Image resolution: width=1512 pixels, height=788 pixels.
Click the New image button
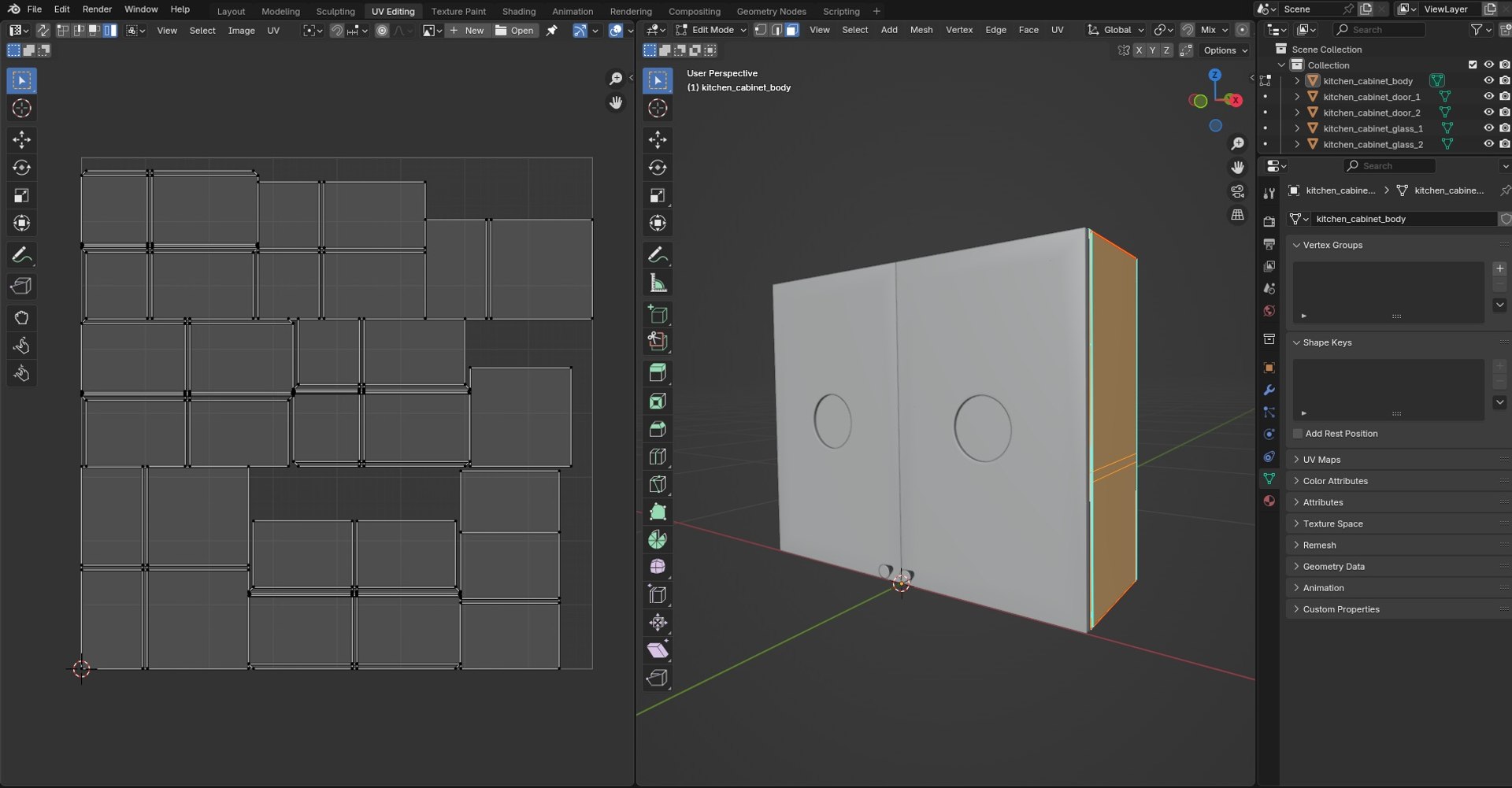click(x=467, y=31)
